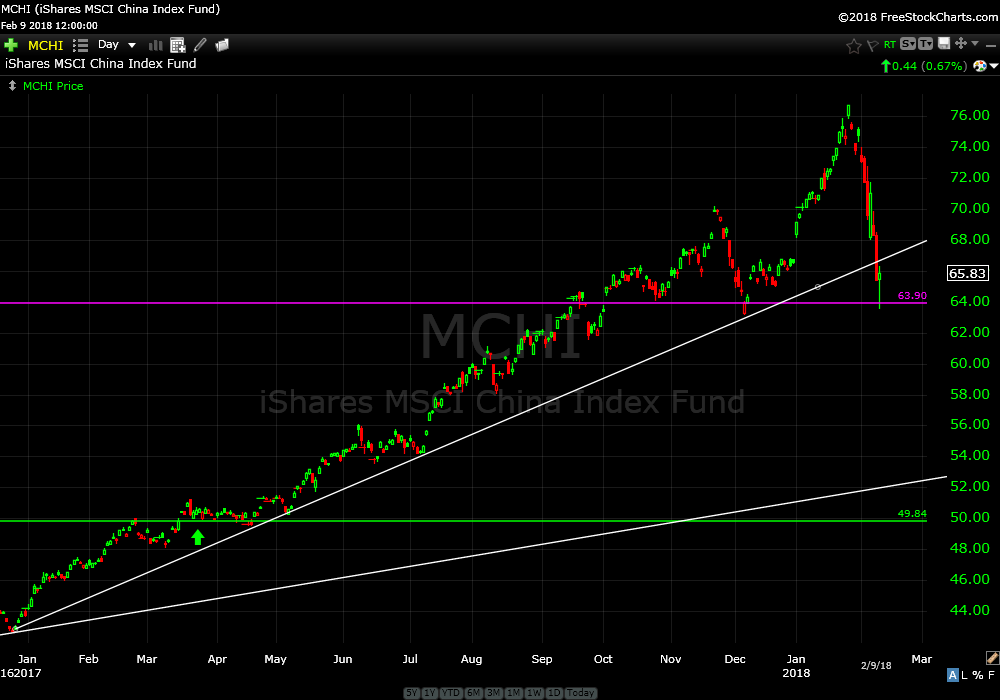Click the bar chart style icon

pos(156,45)
